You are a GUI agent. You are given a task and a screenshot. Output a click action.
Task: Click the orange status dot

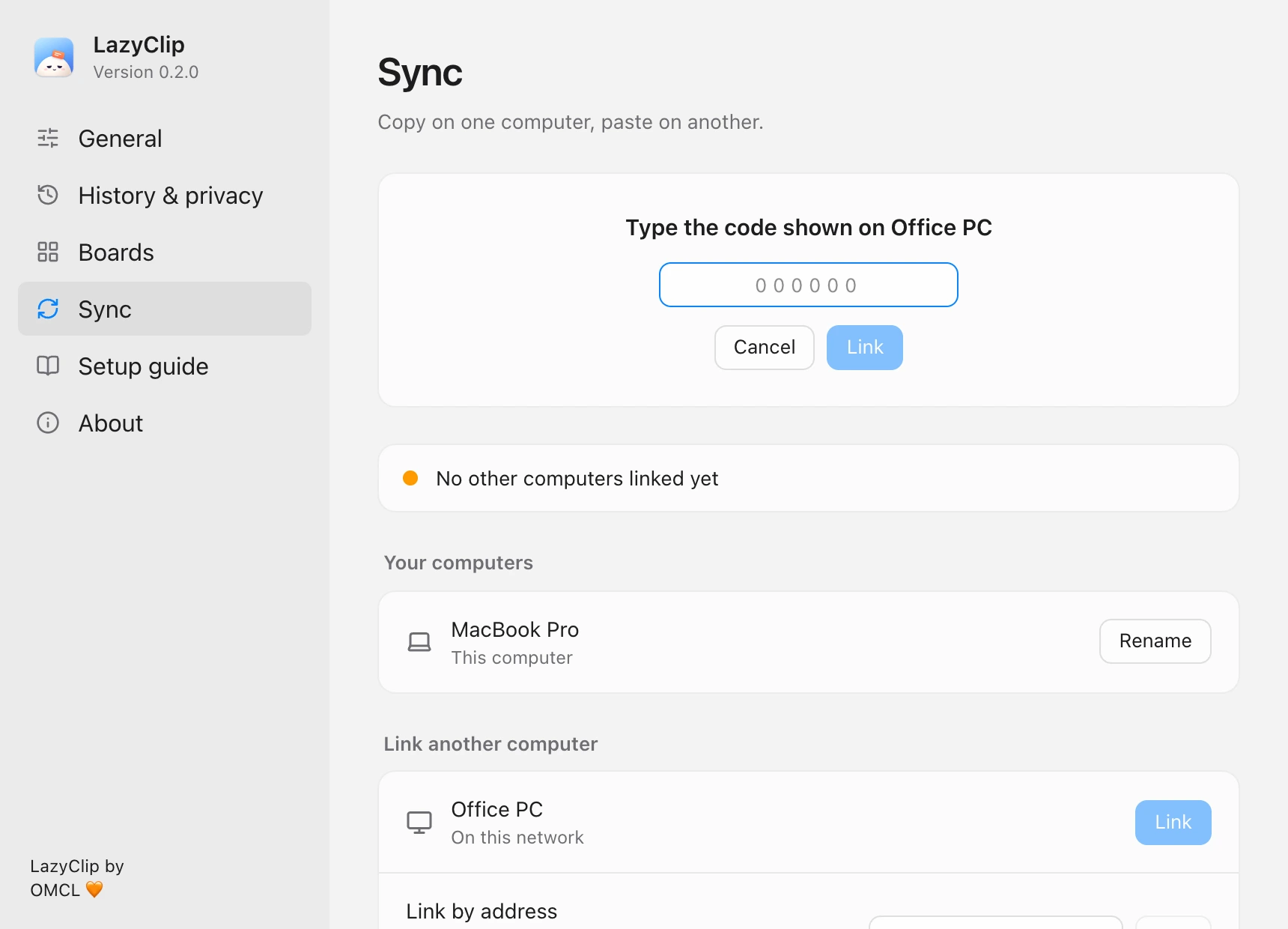coord(410,478)
